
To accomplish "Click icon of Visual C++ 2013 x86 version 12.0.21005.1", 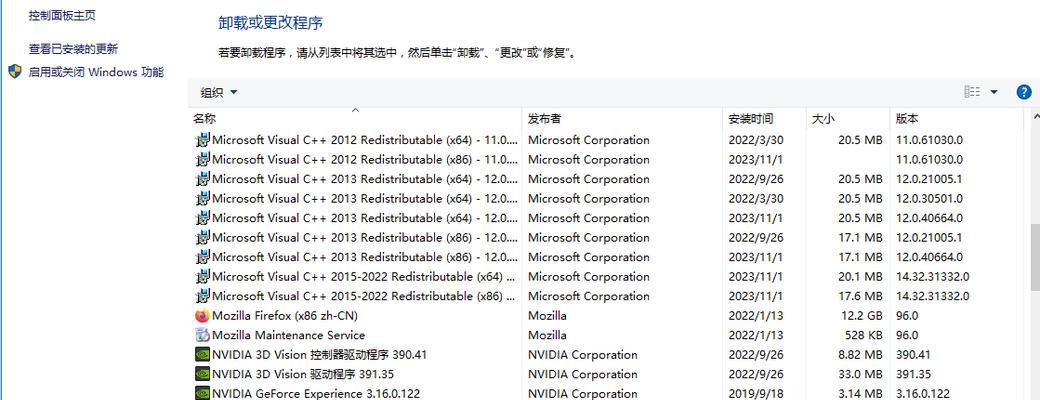I will [203, 237].
